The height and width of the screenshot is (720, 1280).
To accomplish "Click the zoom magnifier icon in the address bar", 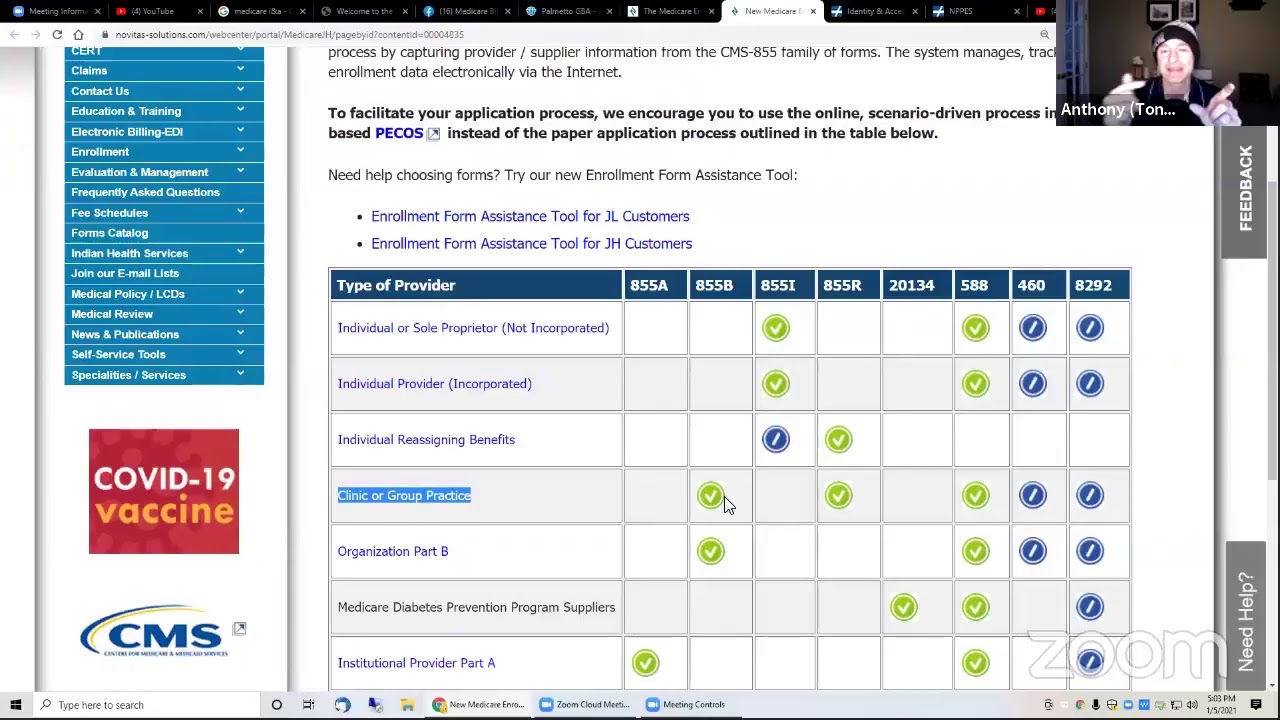I will pos(1044,34).
